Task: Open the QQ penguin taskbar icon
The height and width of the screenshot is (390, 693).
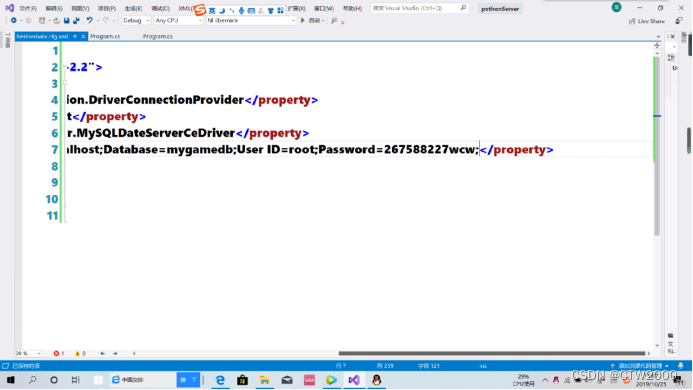Action: pyautogui.click(x=376, y=380)
